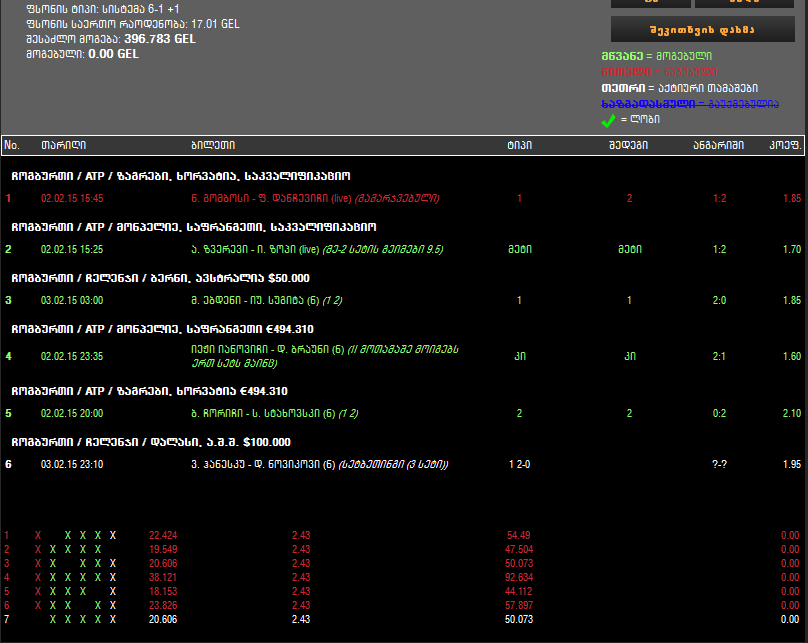808x643 pixels.
Task: Click the score 2:0 in row 3
Action: pyautogui.click(x=719, y=300)
